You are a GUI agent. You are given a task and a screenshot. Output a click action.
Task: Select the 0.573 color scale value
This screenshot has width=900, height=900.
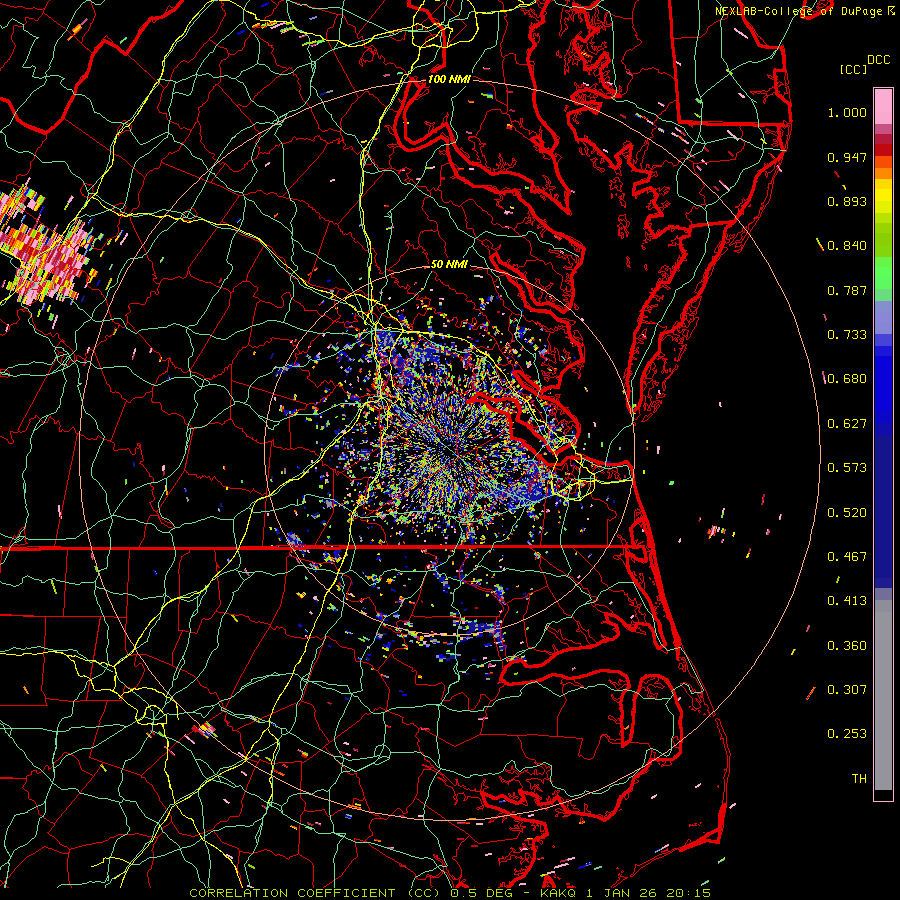coord(847,468)
